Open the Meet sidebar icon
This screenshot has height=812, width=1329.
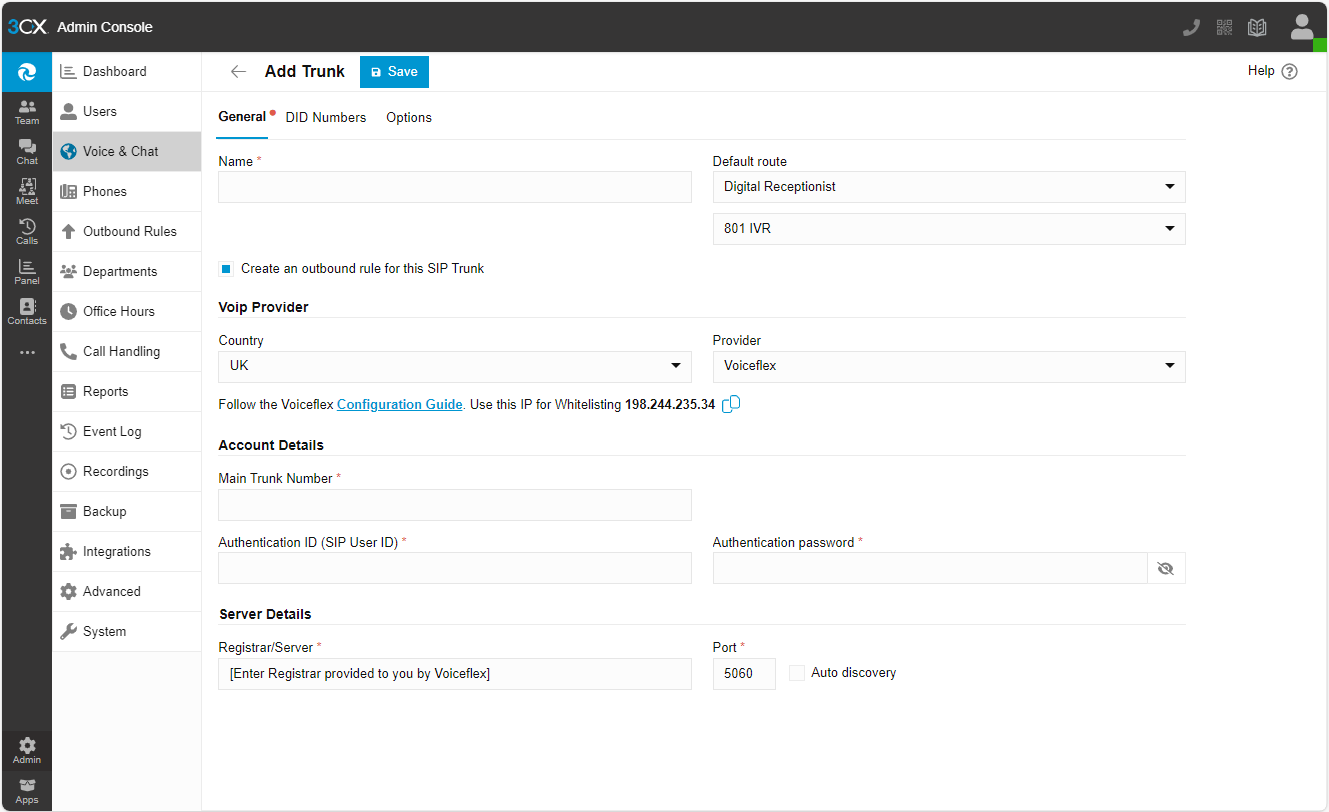coord(27,191)
